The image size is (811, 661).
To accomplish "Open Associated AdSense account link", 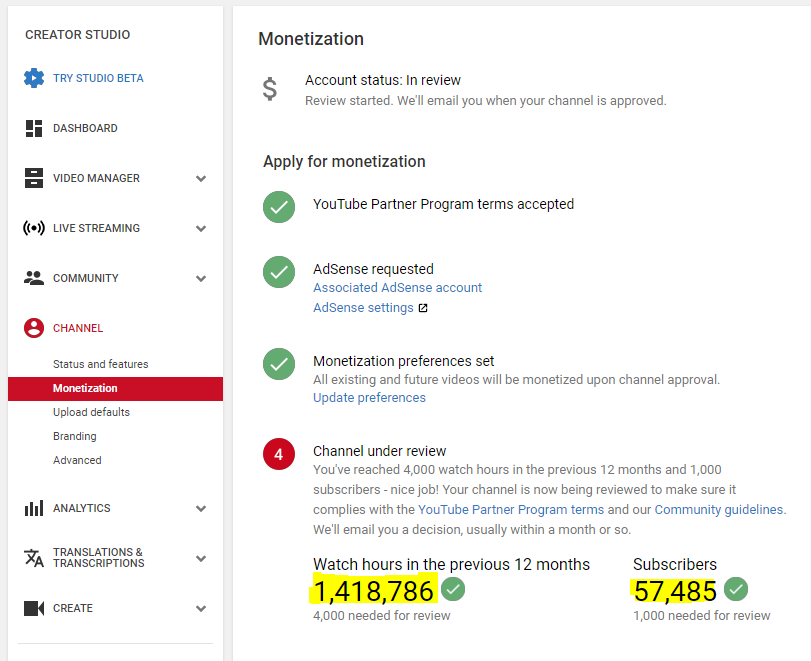I will [x=397, y=288].
